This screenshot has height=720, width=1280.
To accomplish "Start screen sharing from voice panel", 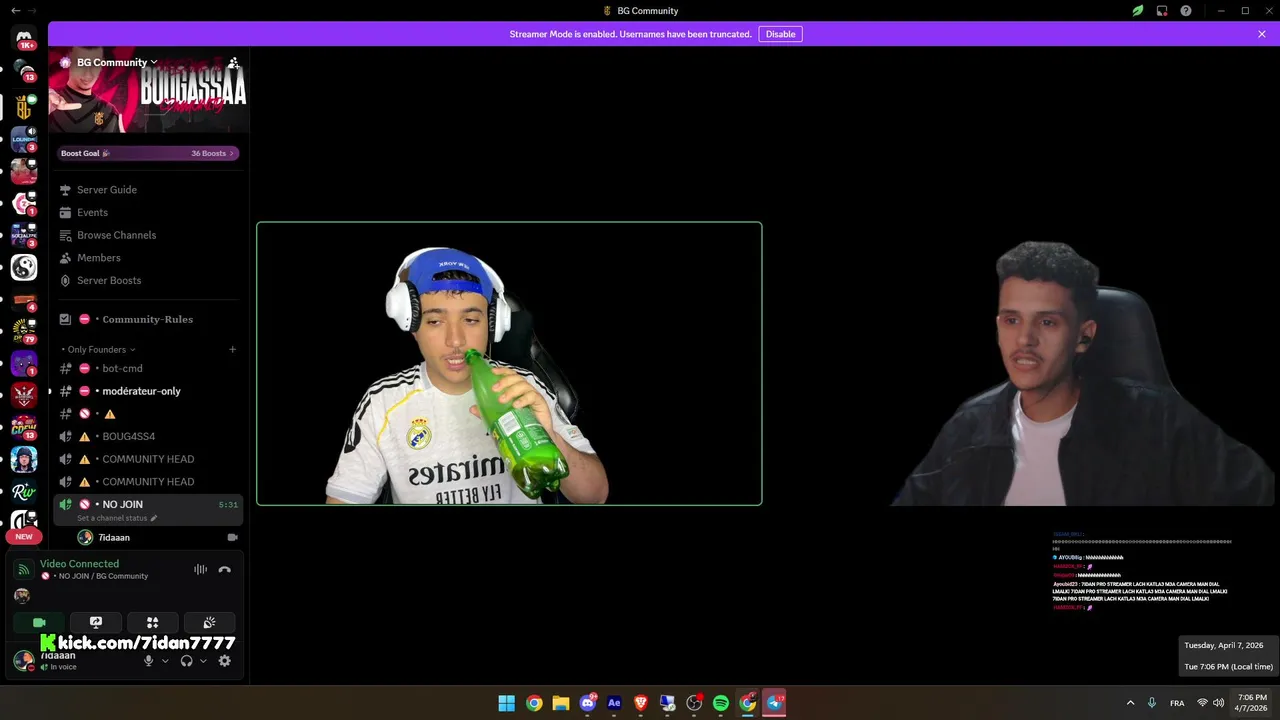I will 96,622.
